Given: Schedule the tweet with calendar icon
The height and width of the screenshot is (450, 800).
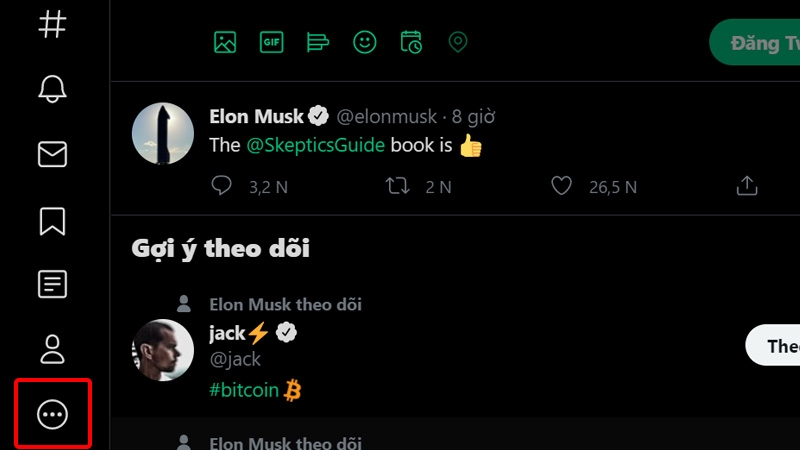Looking at the screenshot, I should 411,42.
